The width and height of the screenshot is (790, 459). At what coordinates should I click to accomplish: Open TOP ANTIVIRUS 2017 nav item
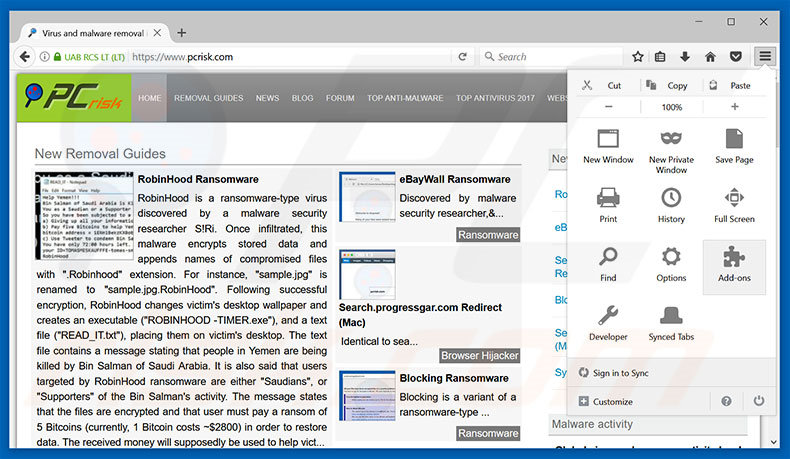(x=495, y=98)
